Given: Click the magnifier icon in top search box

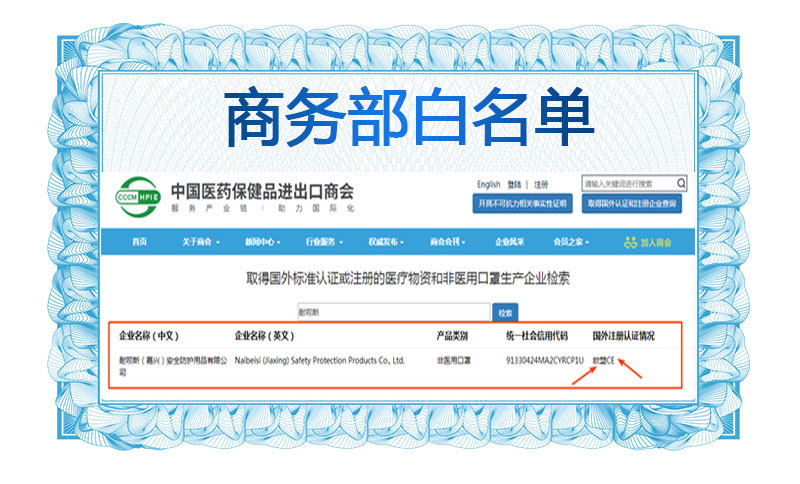Looking at the screenshot, I should [681, 183].
